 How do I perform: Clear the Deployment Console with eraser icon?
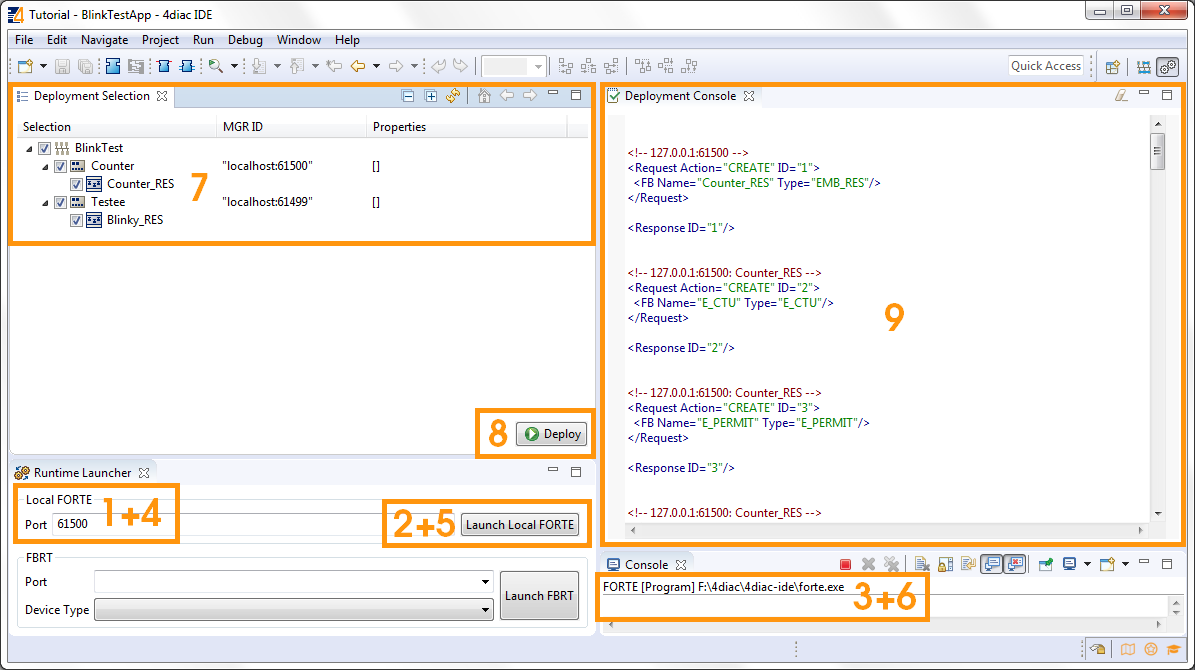[x=1121, y=96]
